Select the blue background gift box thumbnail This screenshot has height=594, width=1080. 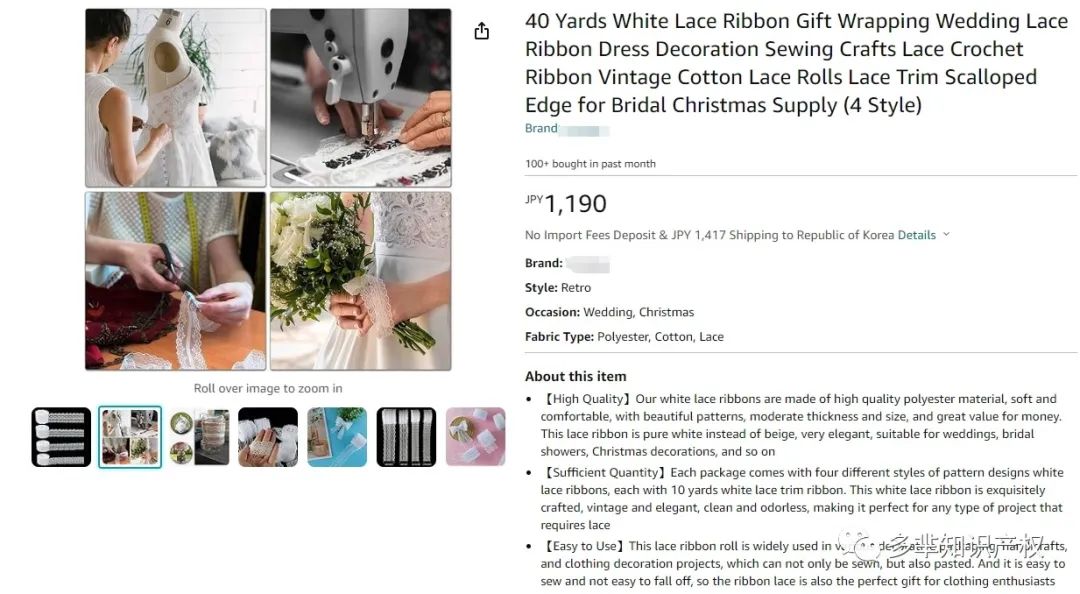pos(337,437)
